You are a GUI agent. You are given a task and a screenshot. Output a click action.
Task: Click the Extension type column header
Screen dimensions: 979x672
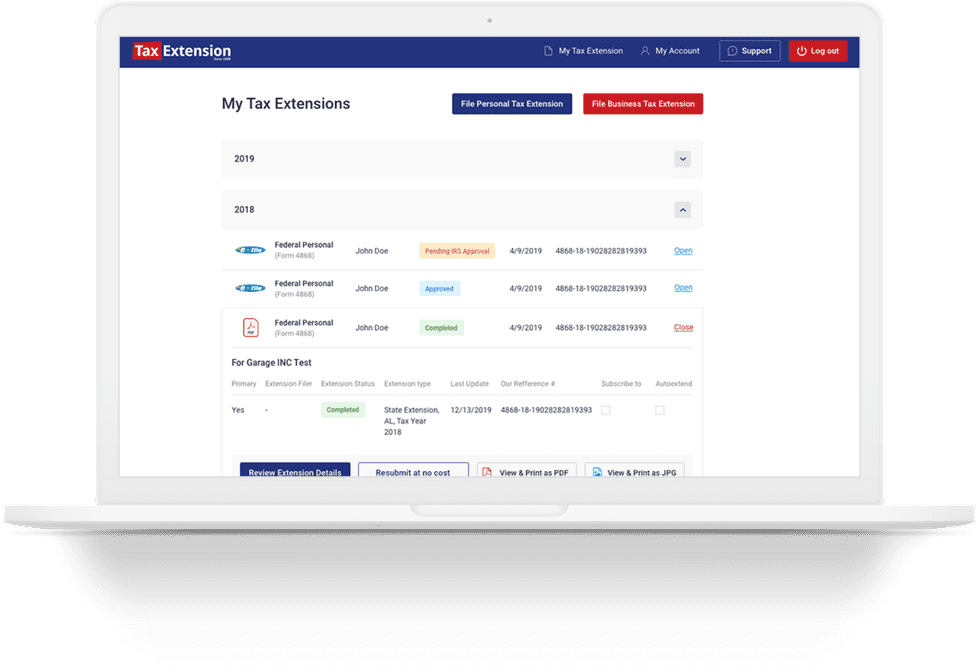(407, 383)
